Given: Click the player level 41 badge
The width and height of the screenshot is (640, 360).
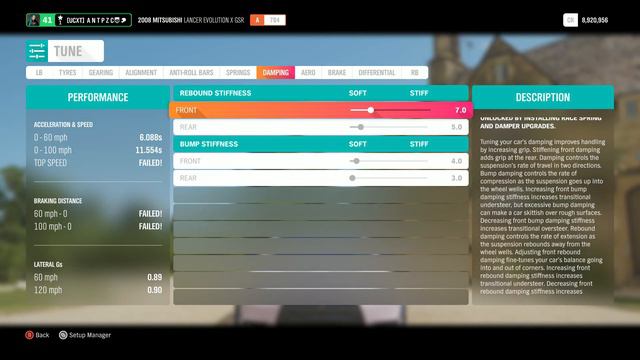Looking at the screenshot, I should 47,20.
